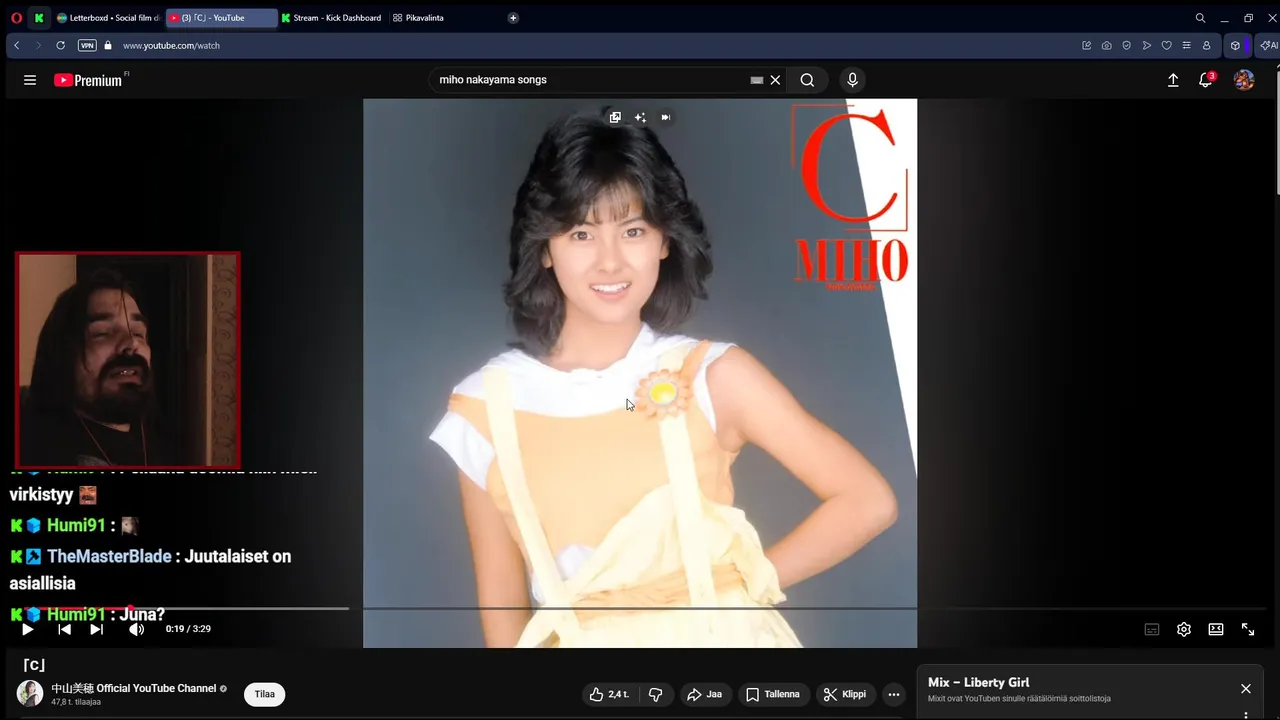The width and height of the screenshot is (1280, 720).
Task: Add a new browser tab
Action: pos(513,18)
